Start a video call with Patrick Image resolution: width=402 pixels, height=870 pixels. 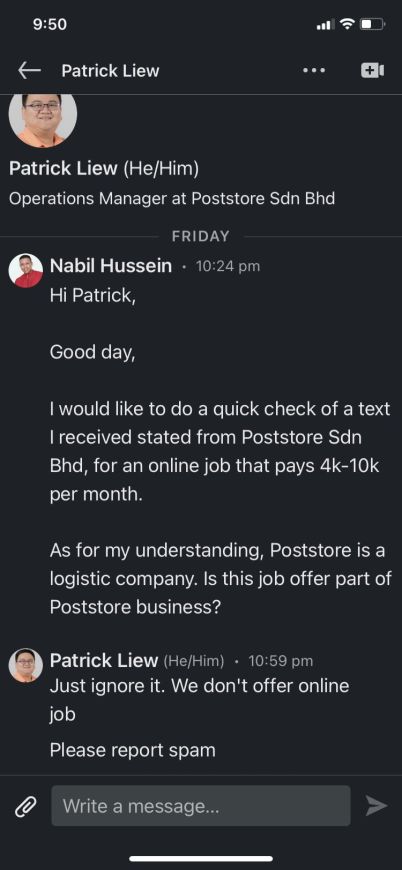(x=373, y=70)
